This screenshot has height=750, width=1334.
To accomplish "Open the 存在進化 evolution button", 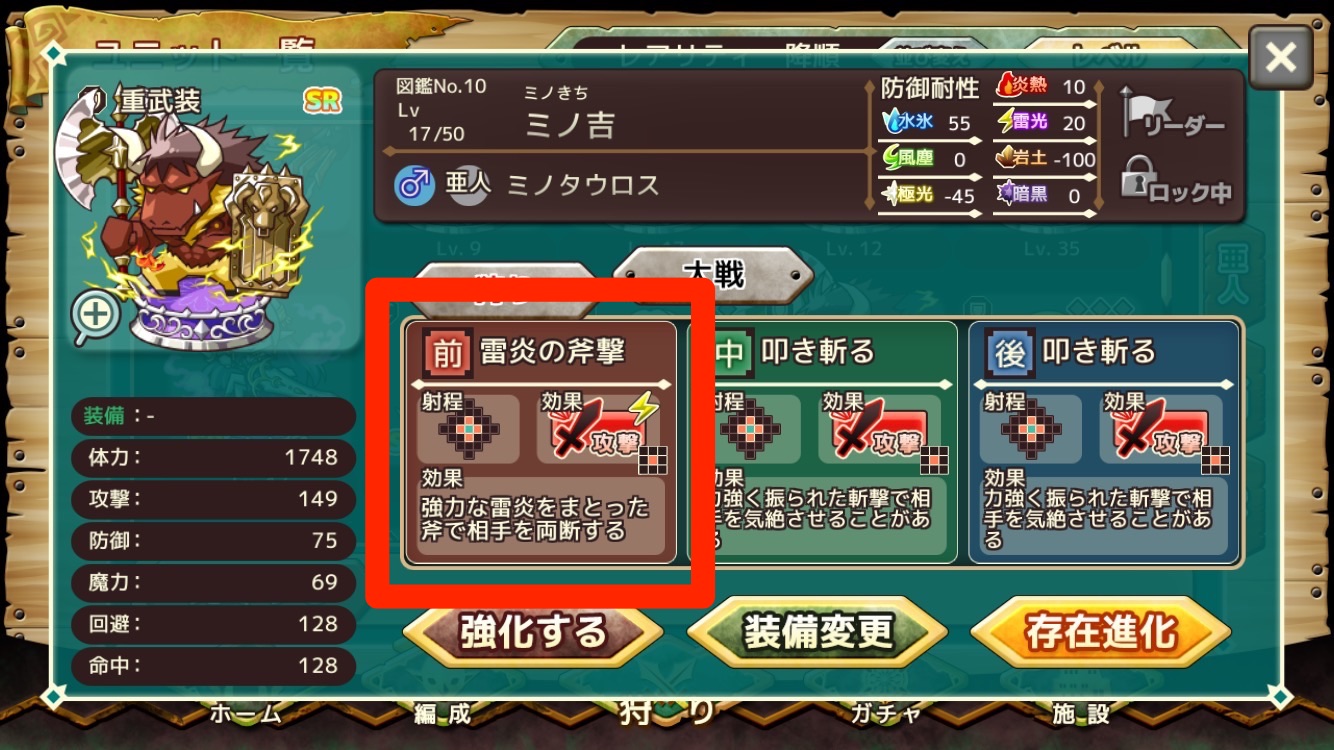I will (x=1099, y=632).
